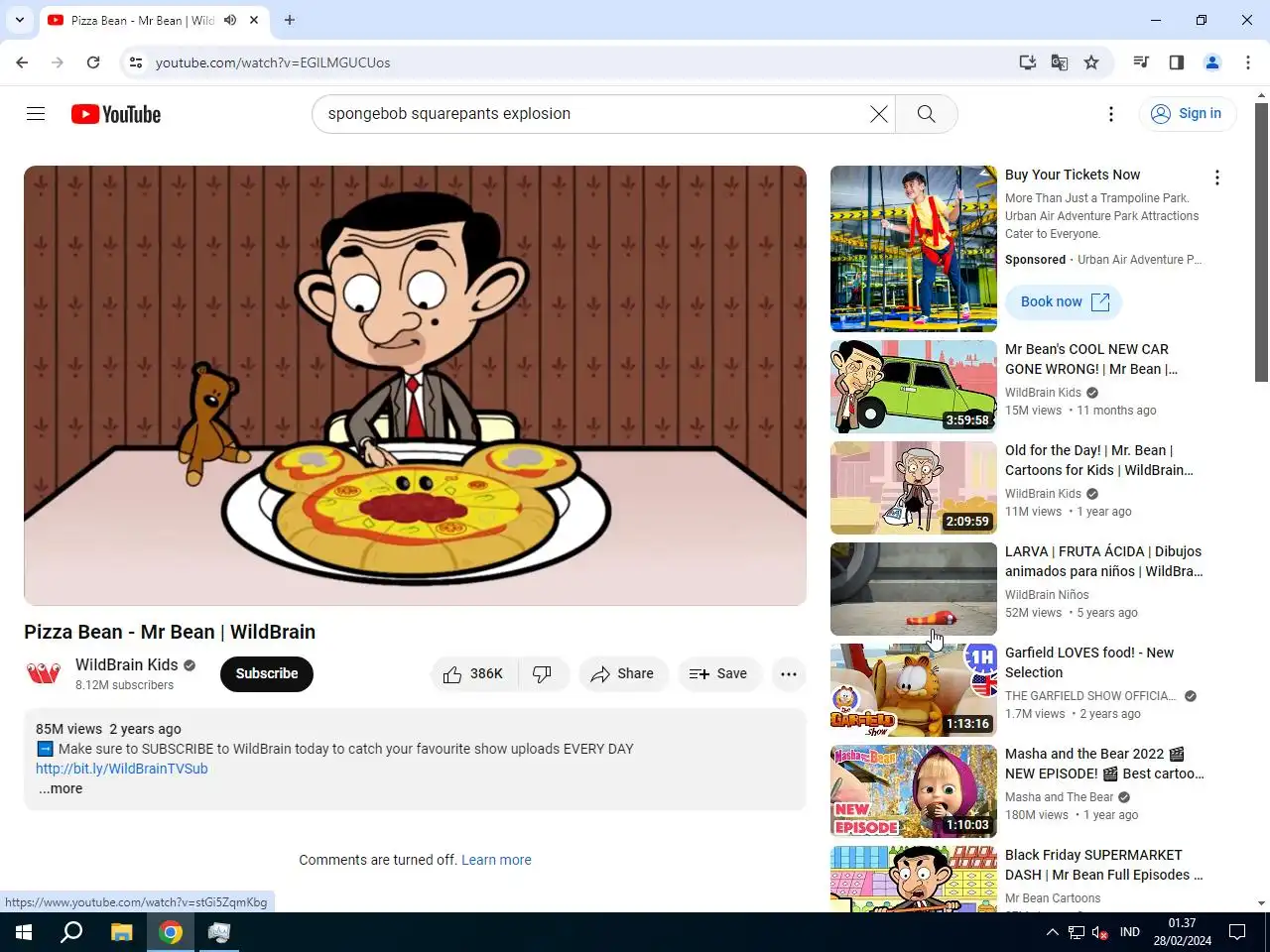Open the YouTube hamburger guide menu

pyautogui.click(x=36, y=114)
